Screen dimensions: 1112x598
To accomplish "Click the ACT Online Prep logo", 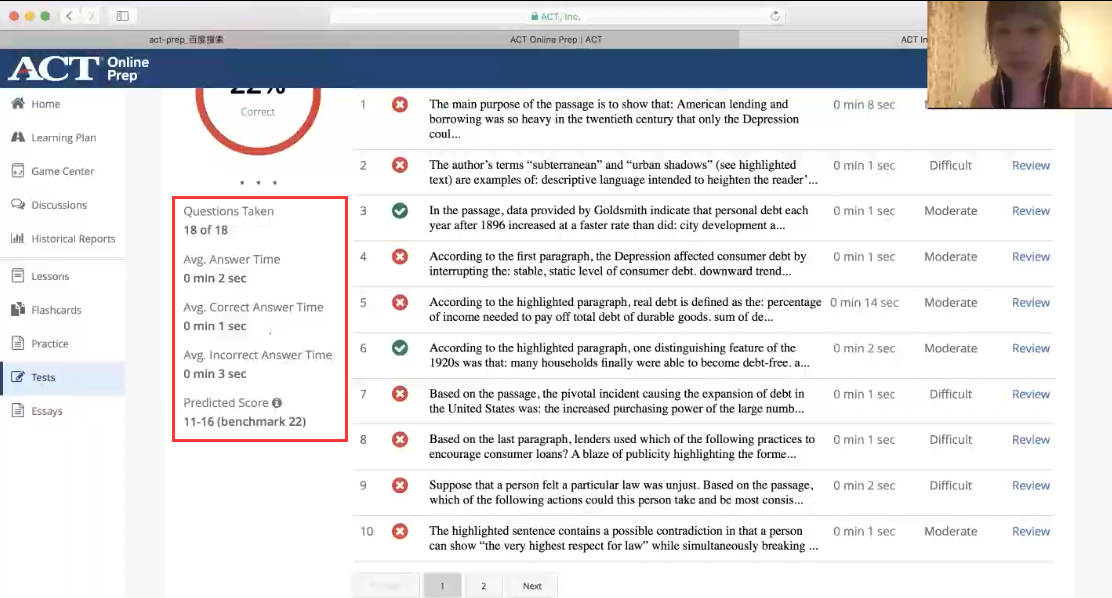I will 79,69.
